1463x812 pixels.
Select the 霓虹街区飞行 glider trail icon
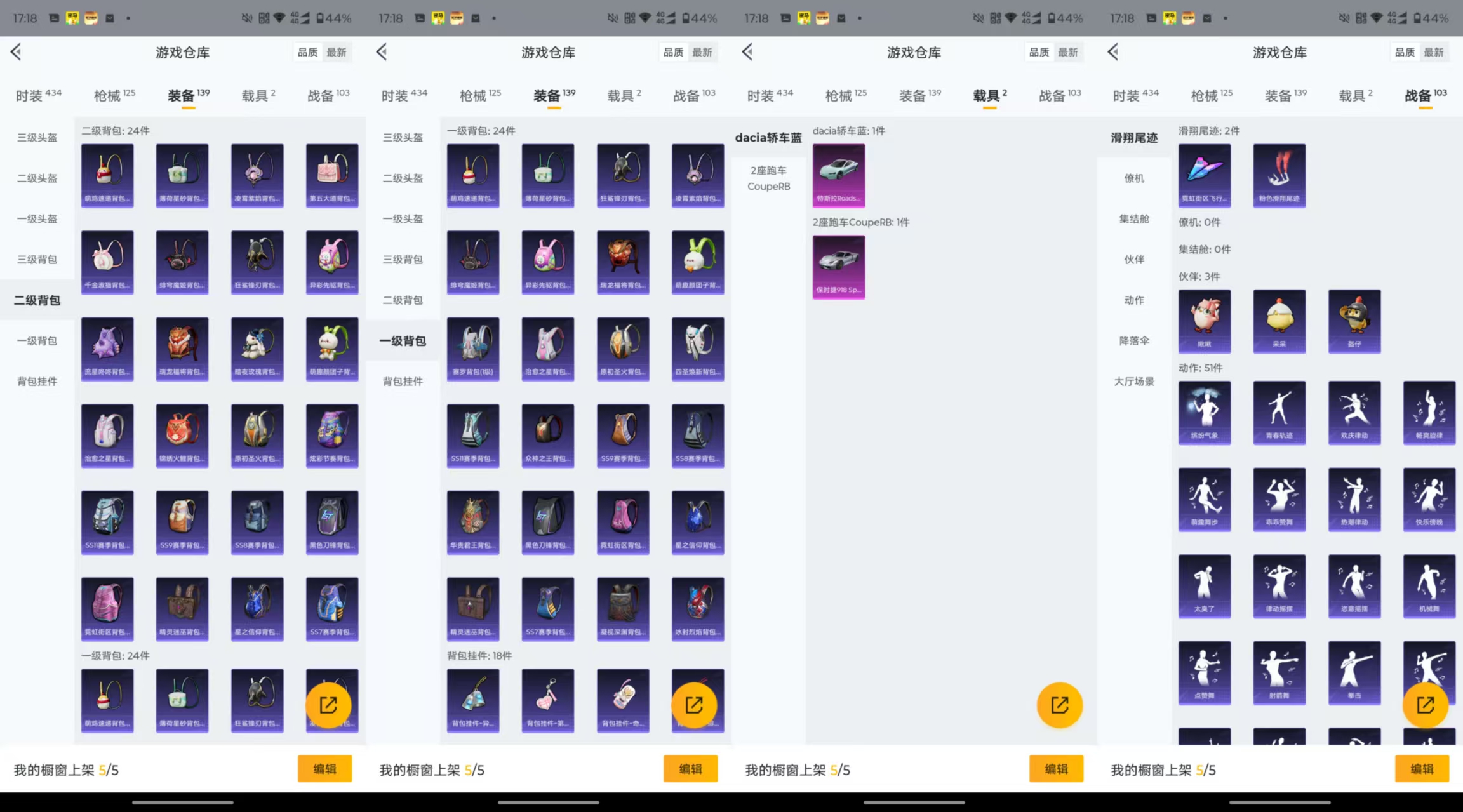1204,176
